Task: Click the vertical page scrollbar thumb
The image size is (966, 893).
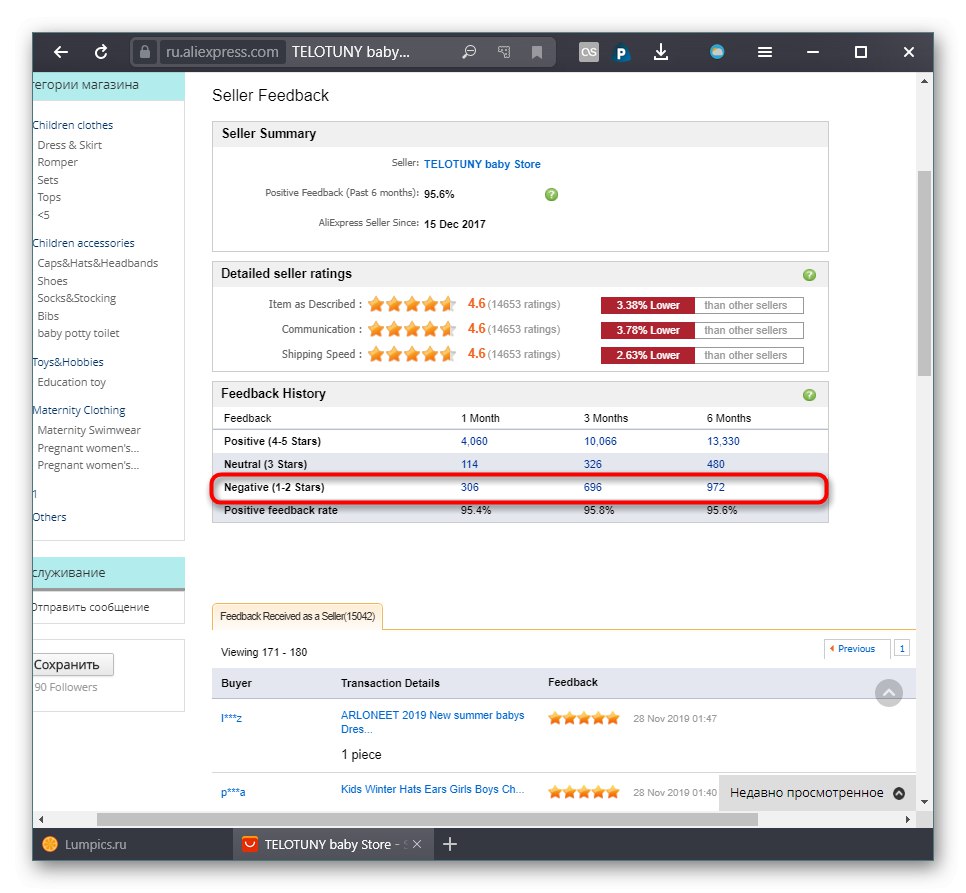Action: [x=923, y=273]
